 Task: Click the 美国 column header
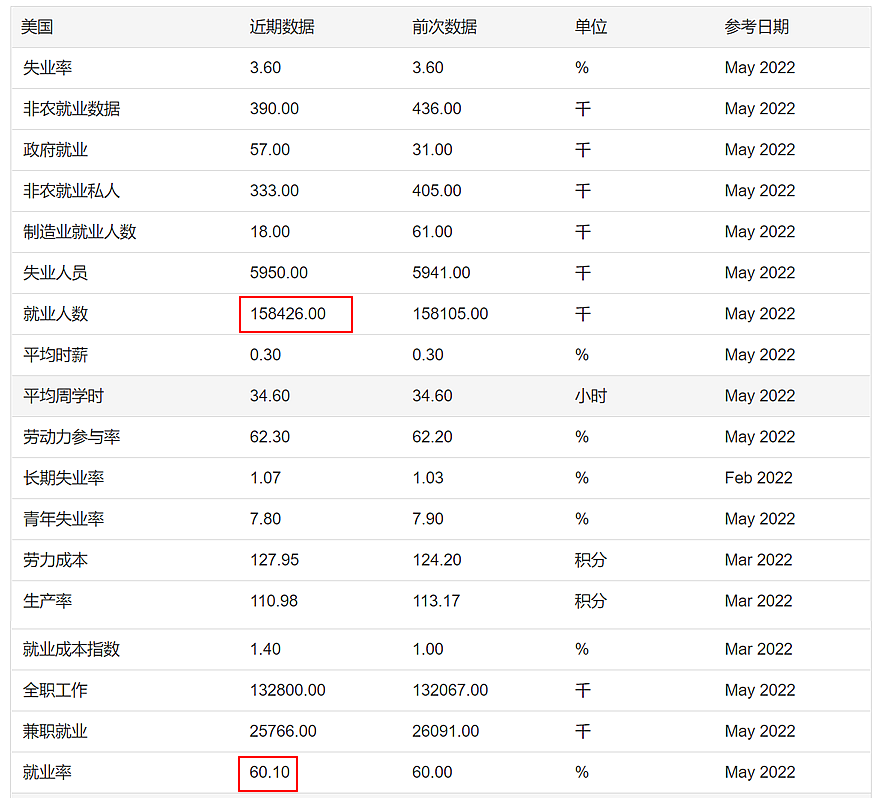tap(37, 27)
